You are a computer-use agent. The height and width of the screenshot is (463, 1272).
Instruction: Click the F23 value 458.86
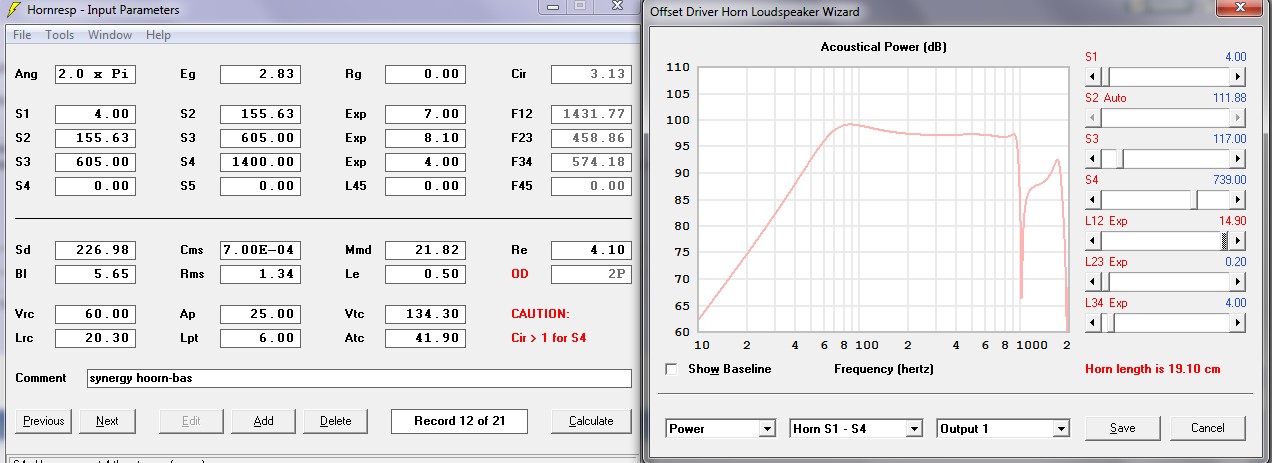tap(591, 138)
